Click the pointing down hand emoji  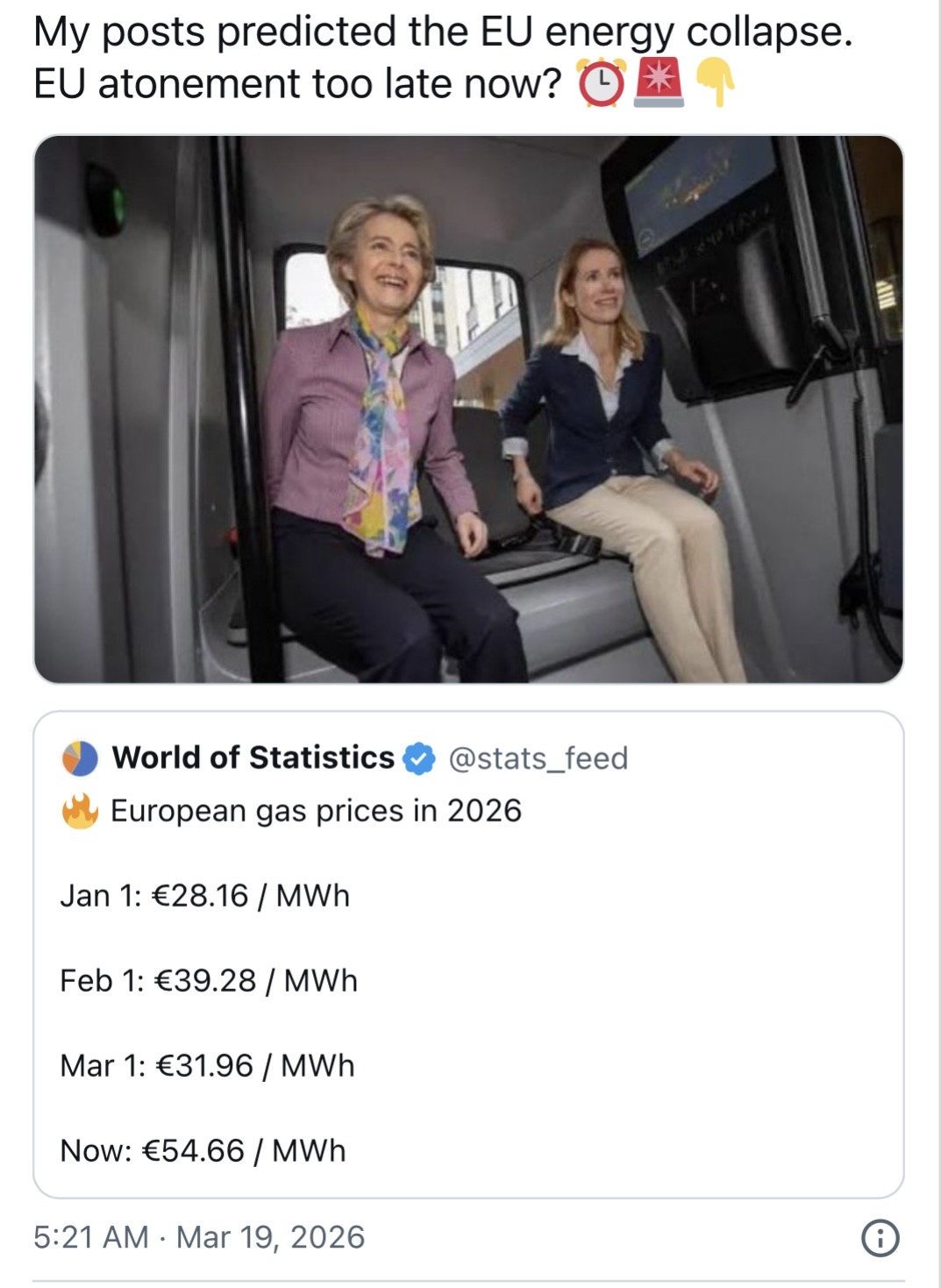tap(716, 86)
